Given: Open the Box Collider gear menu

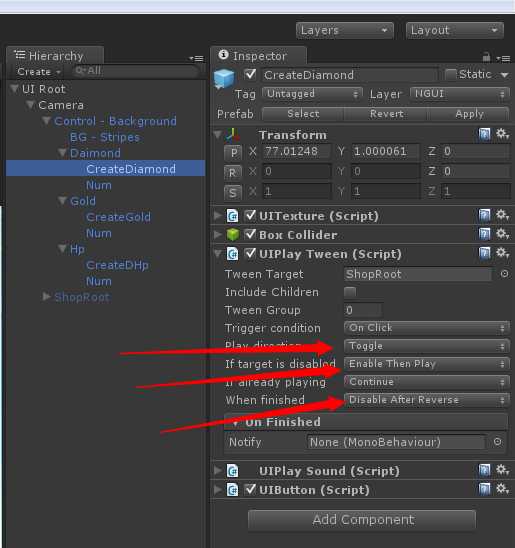Looking at the screenshot, I should click(502, 234).
